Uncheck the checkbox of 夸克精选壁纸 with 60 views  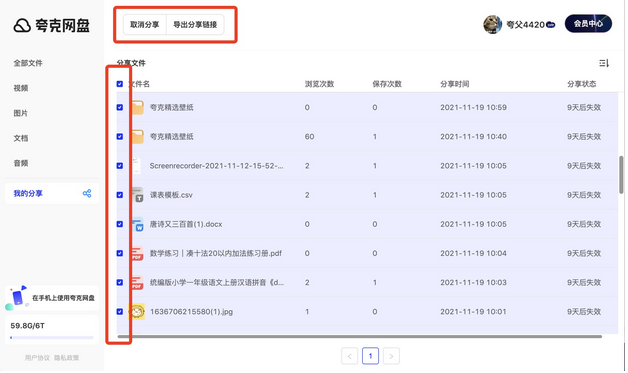tap(120, 137)
